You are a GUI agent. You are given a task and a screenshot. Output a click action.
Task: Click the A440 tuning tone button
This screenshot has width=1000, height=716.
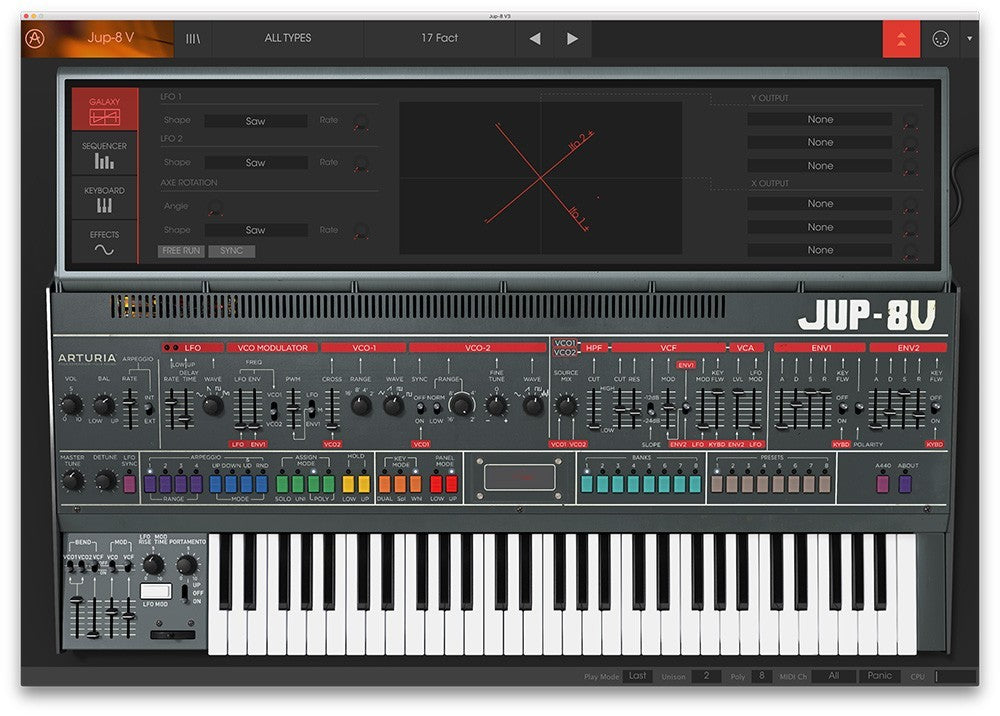pyautogui.click(x=883, y=484)
